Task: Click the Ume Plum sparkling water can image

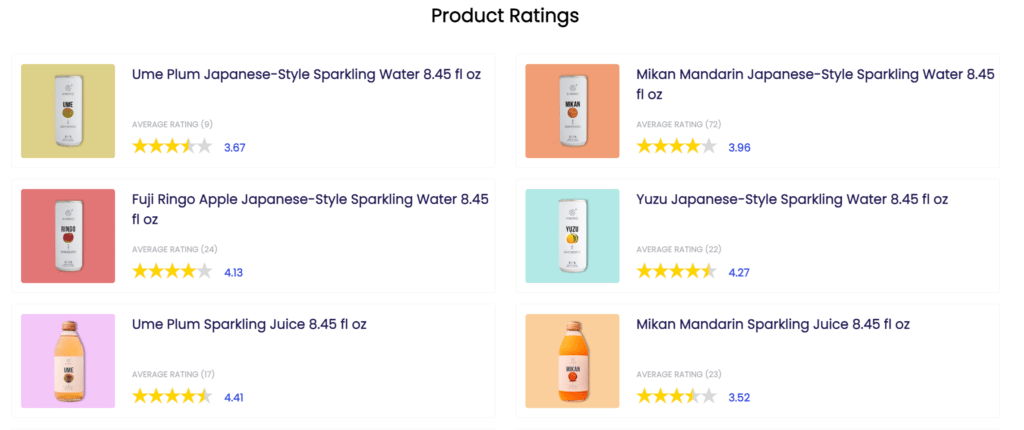Action: pos(68,111)
